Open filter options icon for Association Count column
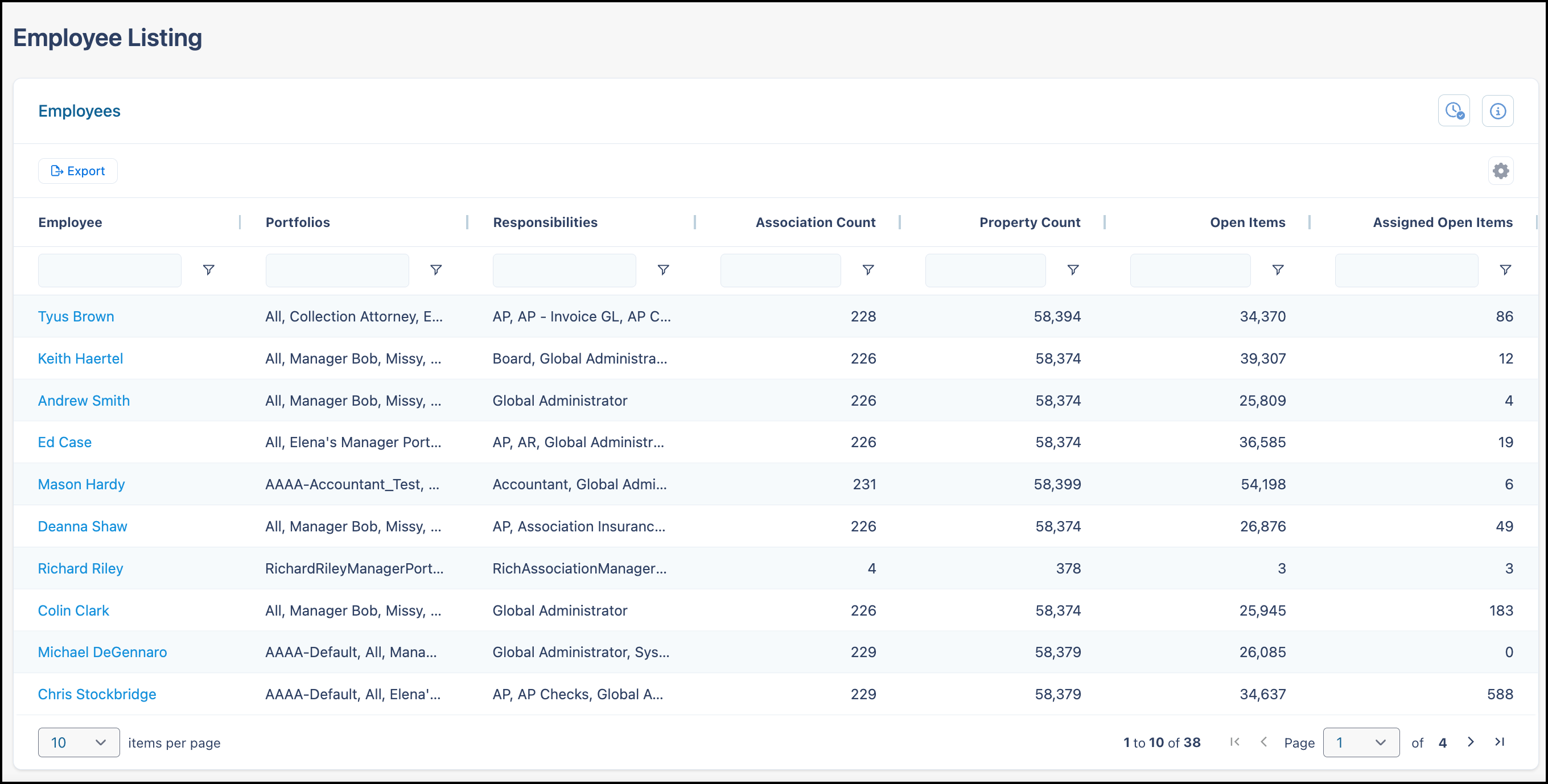The image size is (1548, 784). [868, 270]
